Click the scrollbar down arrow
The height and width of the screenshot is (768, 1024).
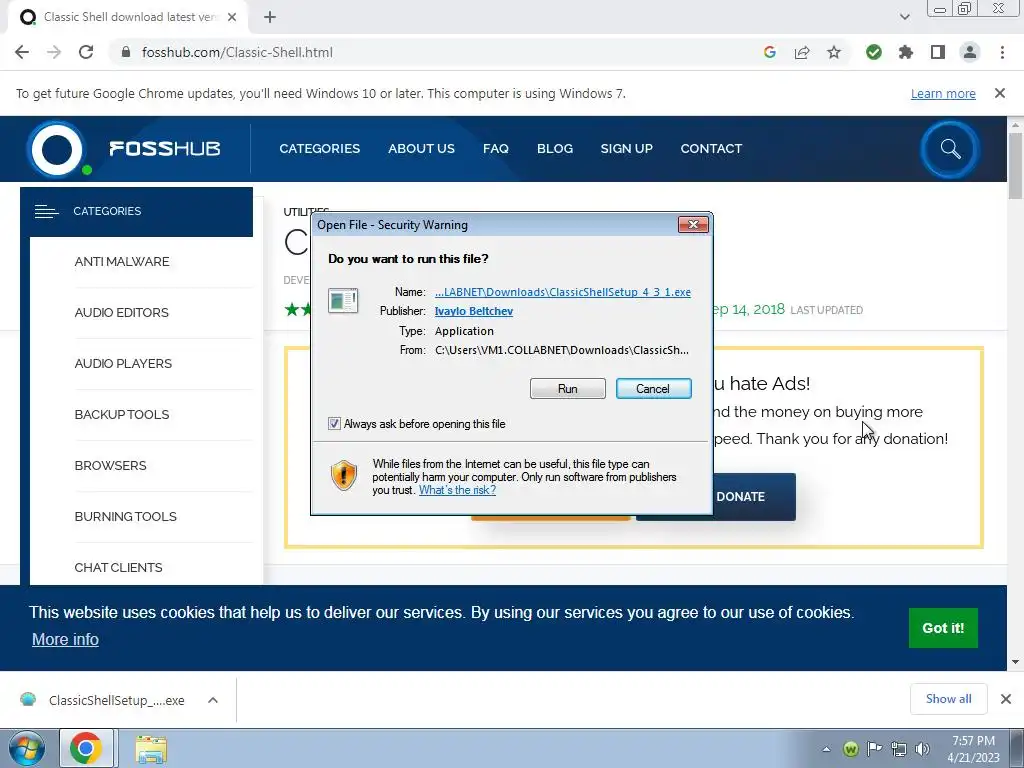click(1015, 662)
